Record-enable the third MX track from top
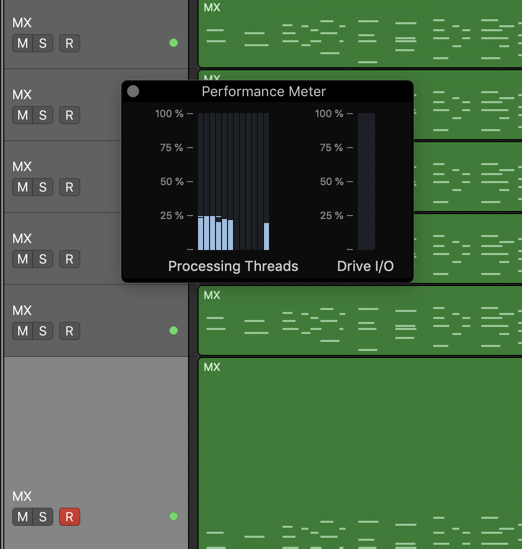The image size is (522, 549). click(x=69, y=187)
